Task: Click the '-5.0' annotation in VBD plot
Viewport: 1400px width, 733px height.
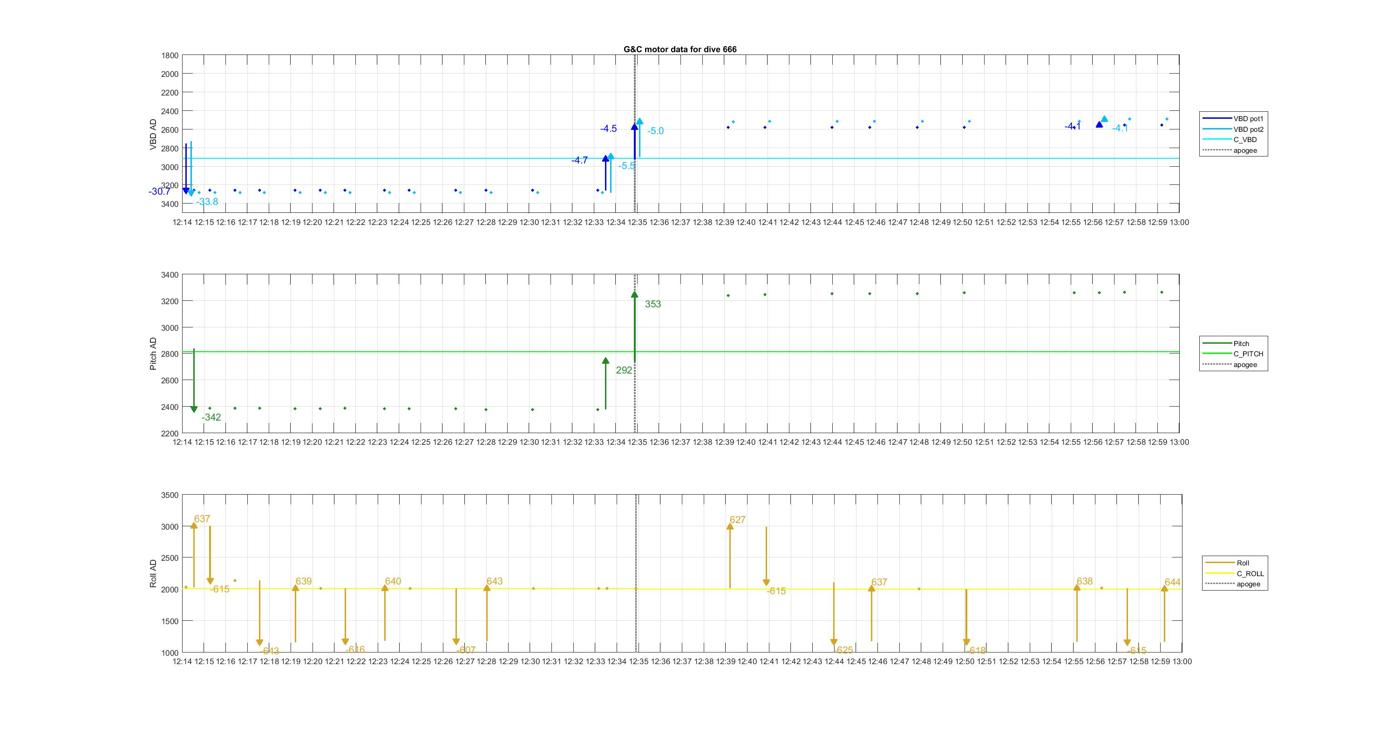Action: point(656,131)
